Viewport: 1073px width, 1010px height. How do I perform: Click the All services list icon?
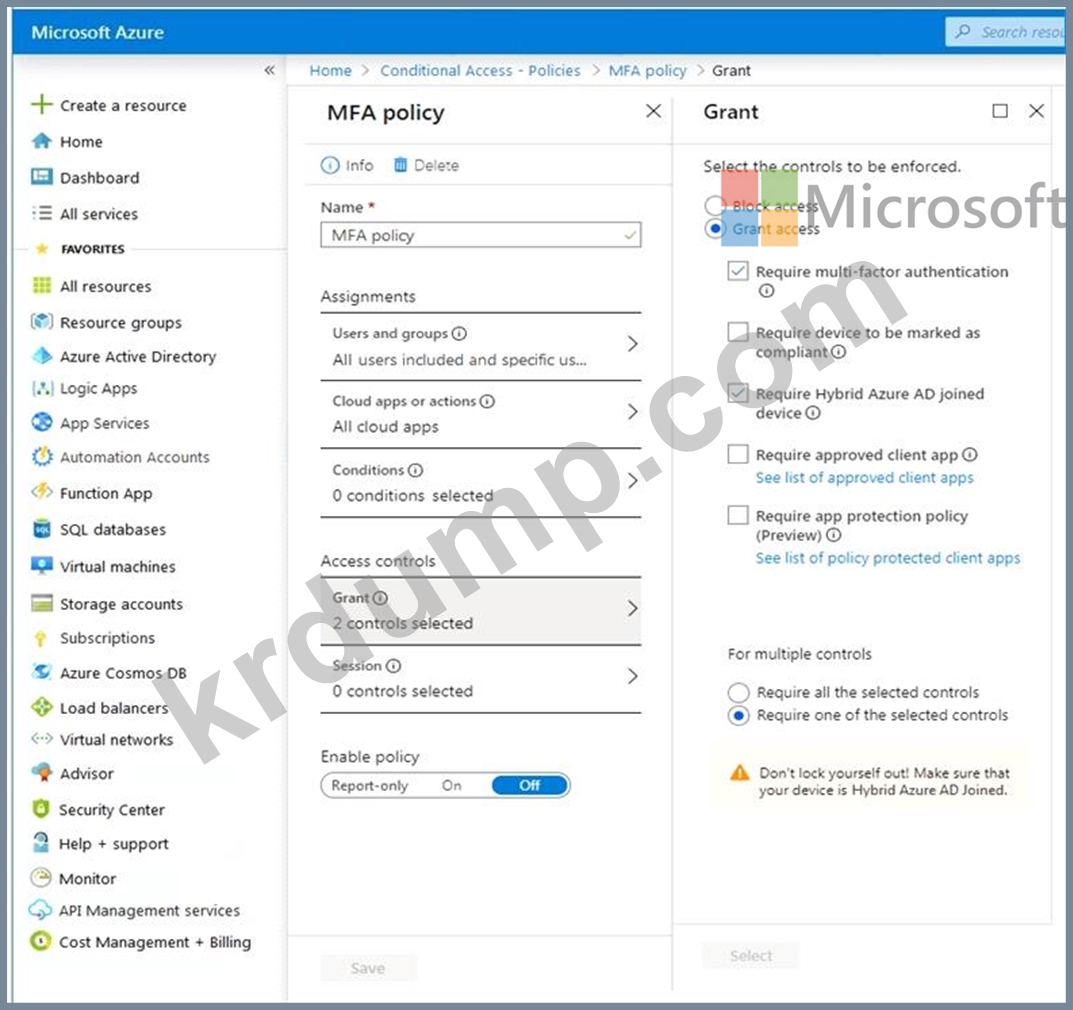[x=42, y=213]
